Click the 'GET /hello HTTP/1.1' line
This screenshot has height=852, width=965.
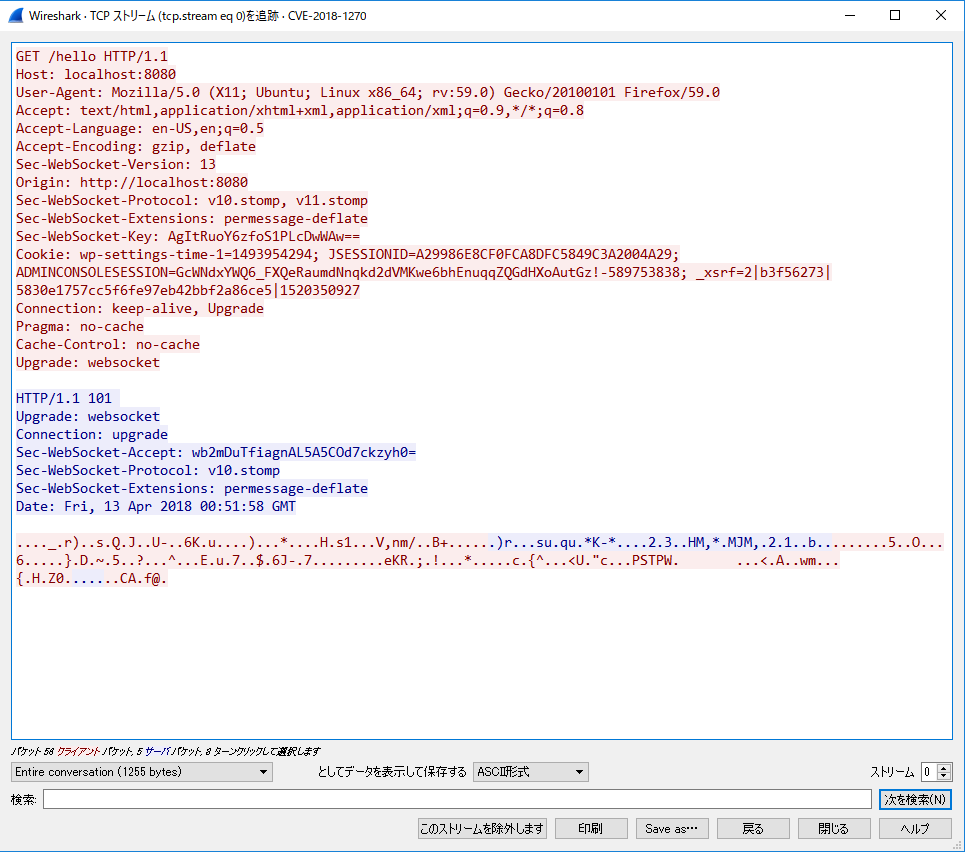point(92,56)
